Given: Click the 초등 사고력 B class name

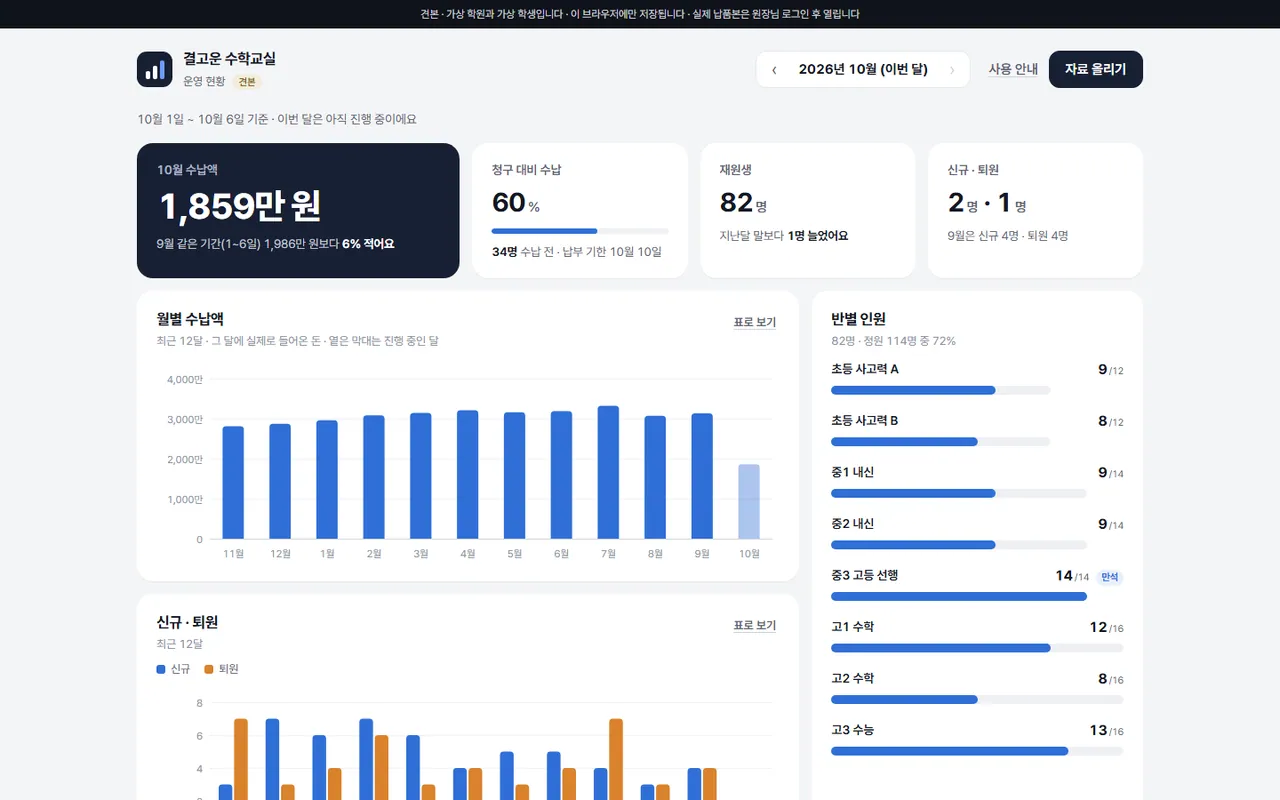Looking at the screenshot, I should click(865, 421).
